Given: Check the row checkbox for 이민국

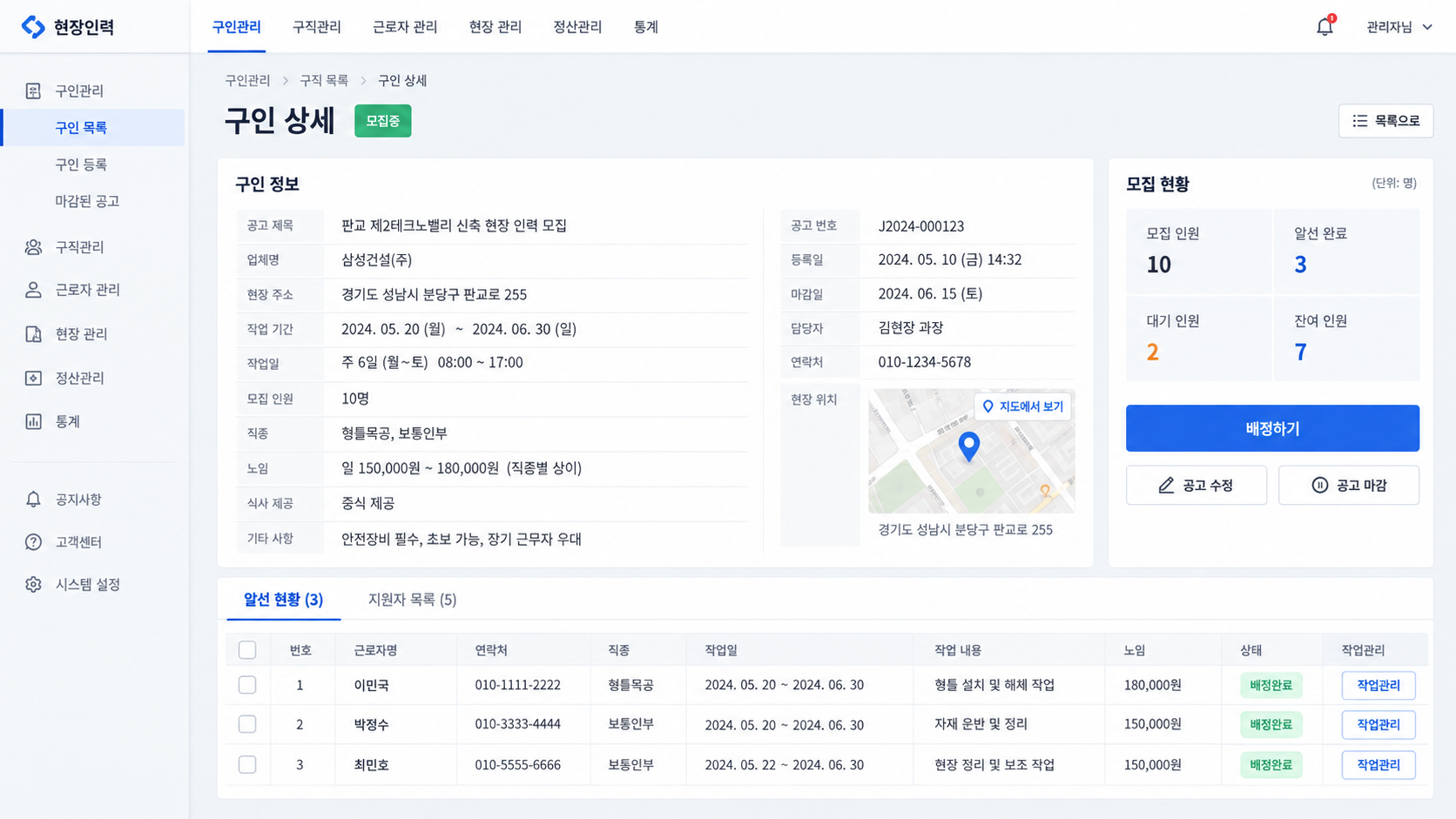Looking at the screenshot, I should click(x=247, y=685).
